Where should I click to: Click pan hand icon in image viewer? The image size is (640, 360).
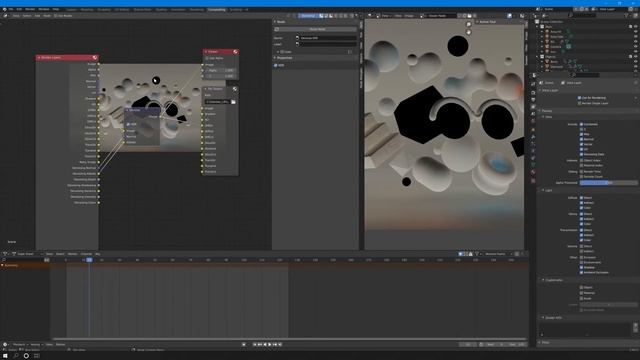[469, 32]
